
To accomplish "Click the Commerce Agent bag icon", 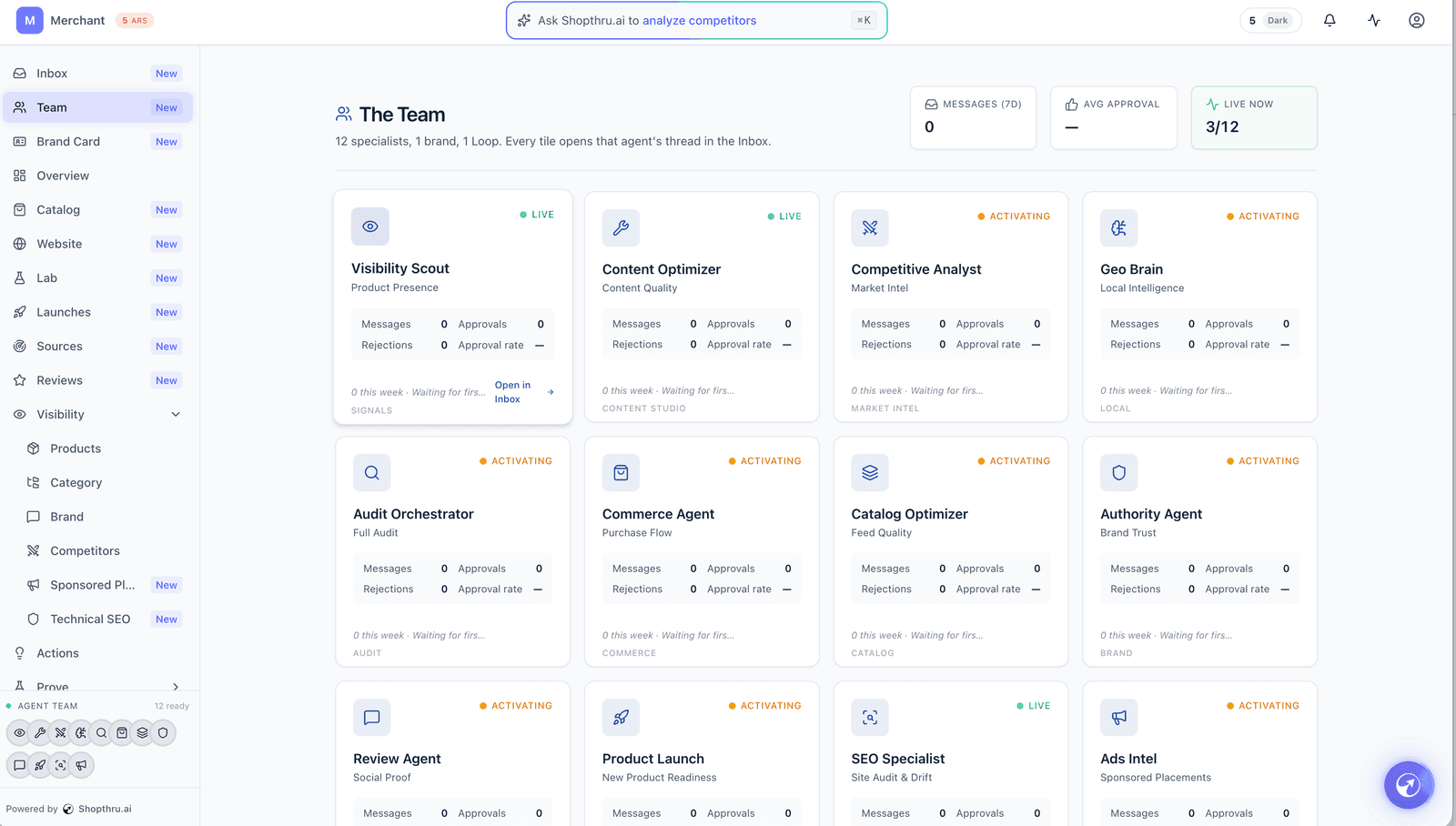I will (621, 472).
